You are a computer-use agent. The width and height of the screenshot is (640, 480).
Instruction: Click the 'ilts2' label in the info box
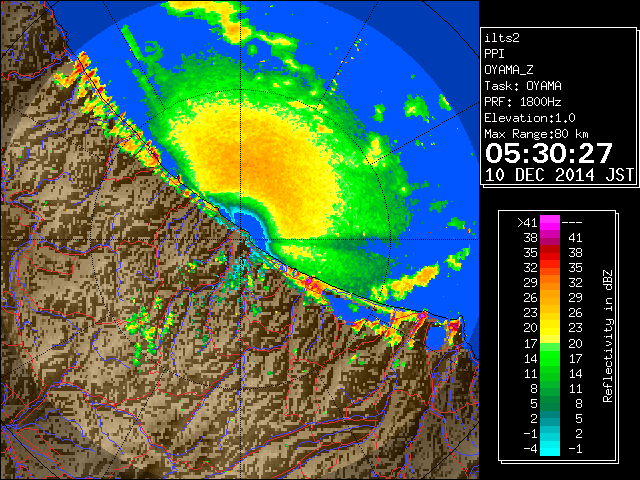502,38
